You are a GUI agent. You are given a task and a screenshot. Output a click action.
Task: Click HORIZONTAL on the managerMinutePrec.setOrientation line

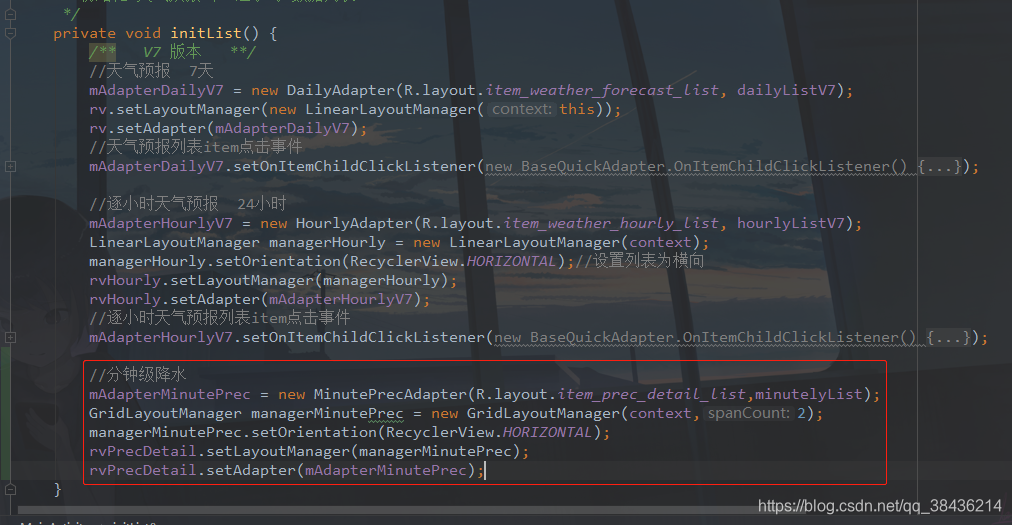(x=547, y=432)
